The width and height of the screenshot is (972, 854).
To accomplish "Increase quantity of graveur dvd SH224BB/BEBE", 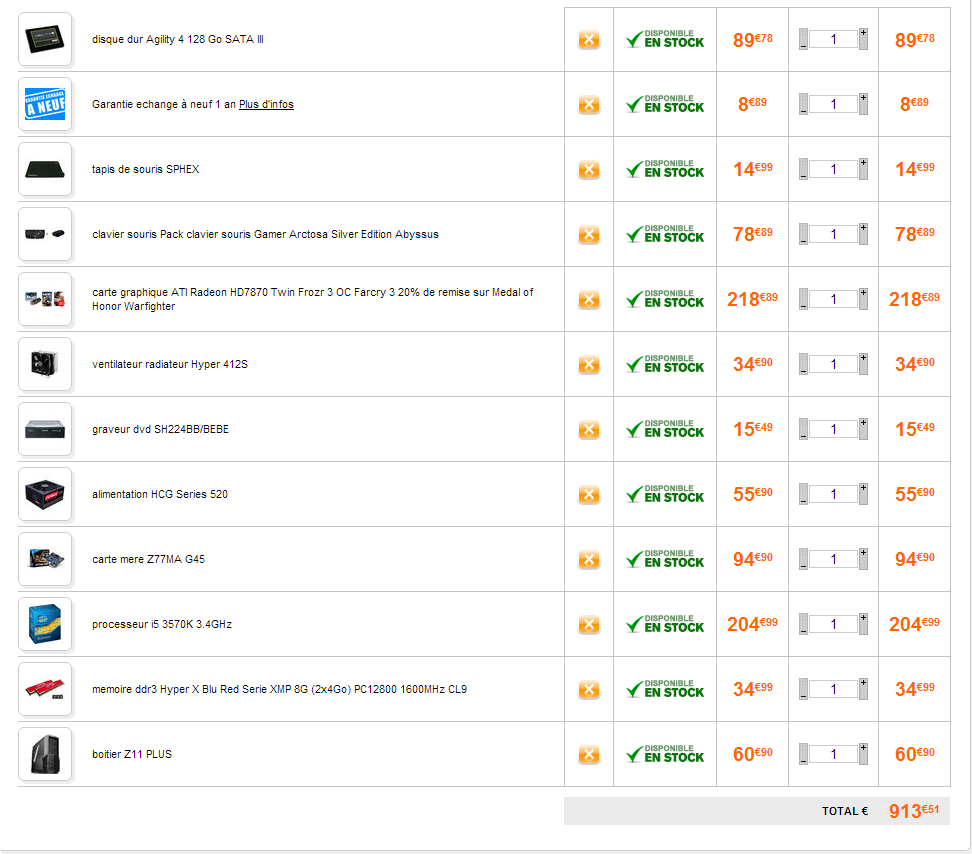I will 863,429.
